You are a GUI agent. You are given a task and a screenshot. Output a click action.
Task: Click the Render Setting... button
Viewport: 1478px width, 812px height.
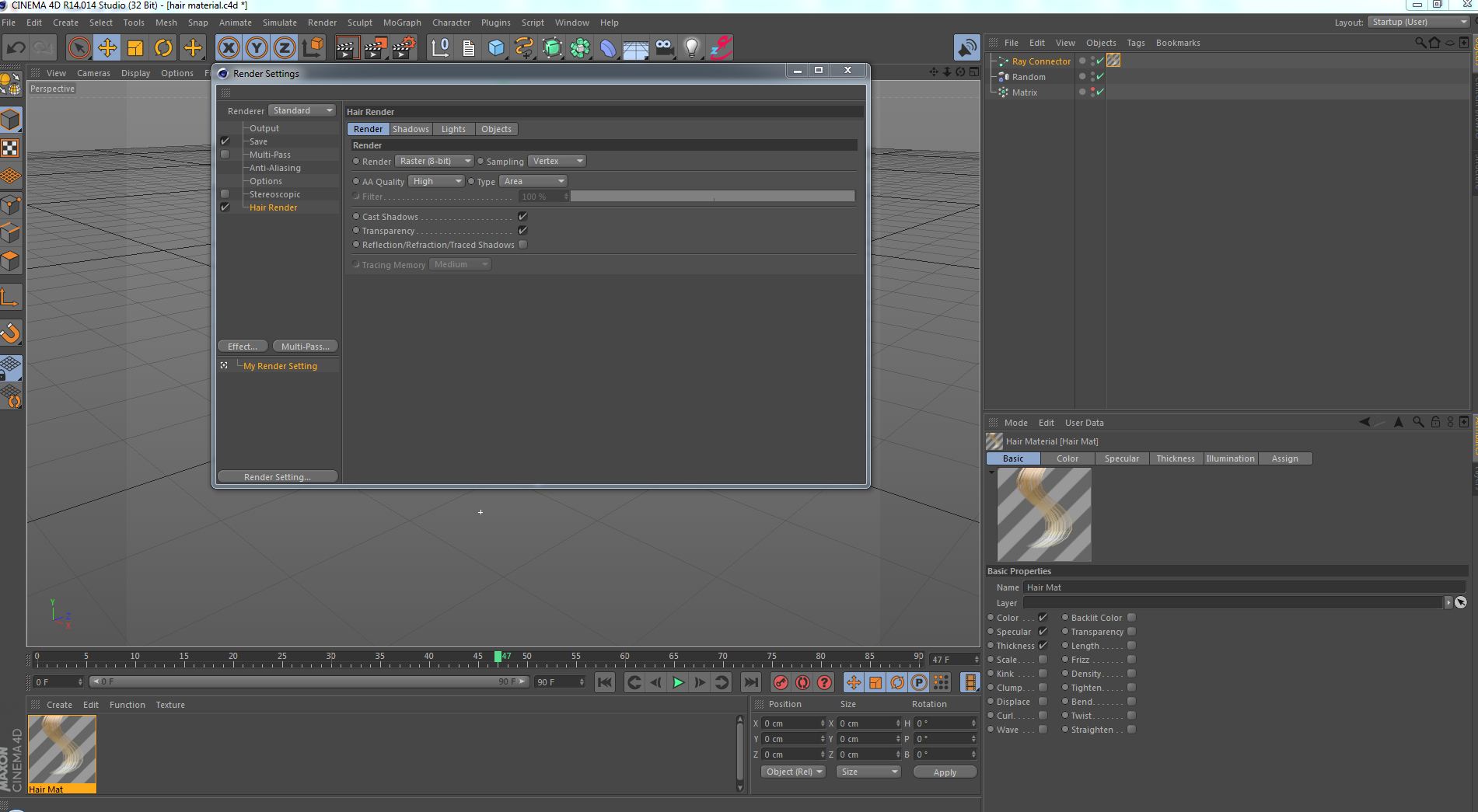point(278,477)
